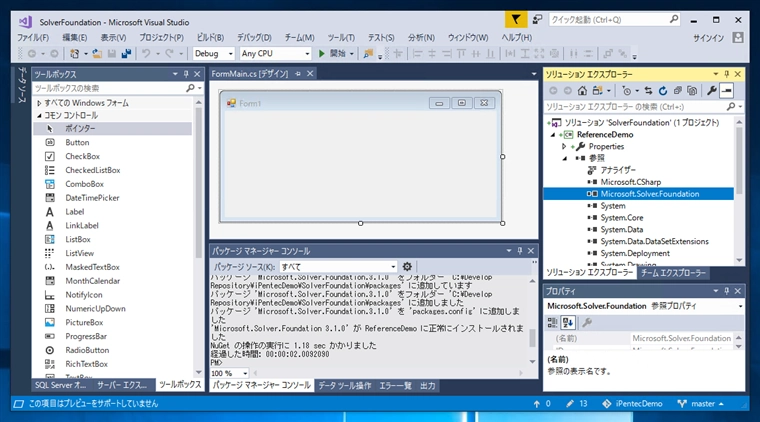This screenshot has width=760, height=422.
Task: Select the System.Core reference
Action: point(622,218)
